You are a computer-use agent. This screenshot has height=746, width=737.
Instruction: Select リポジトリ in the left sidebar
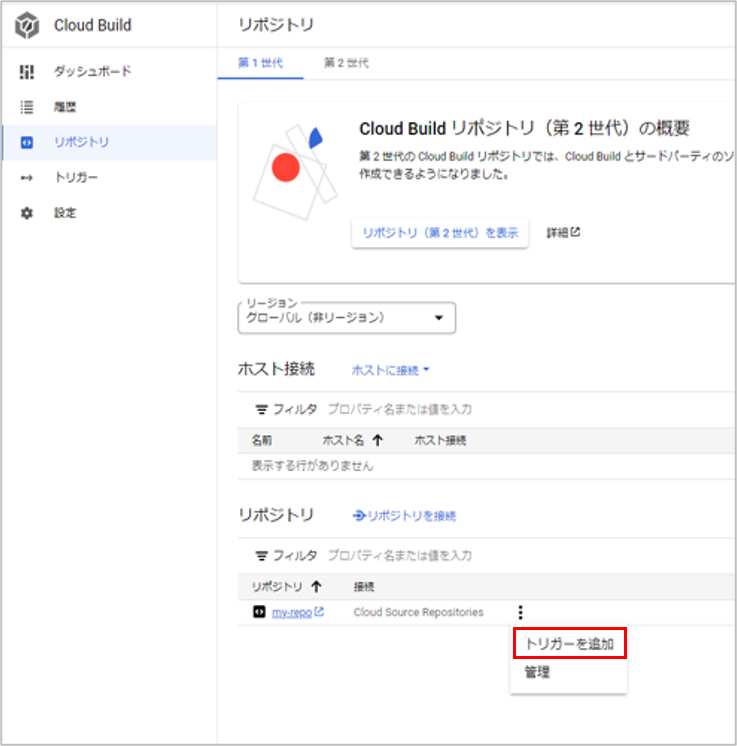81,142
